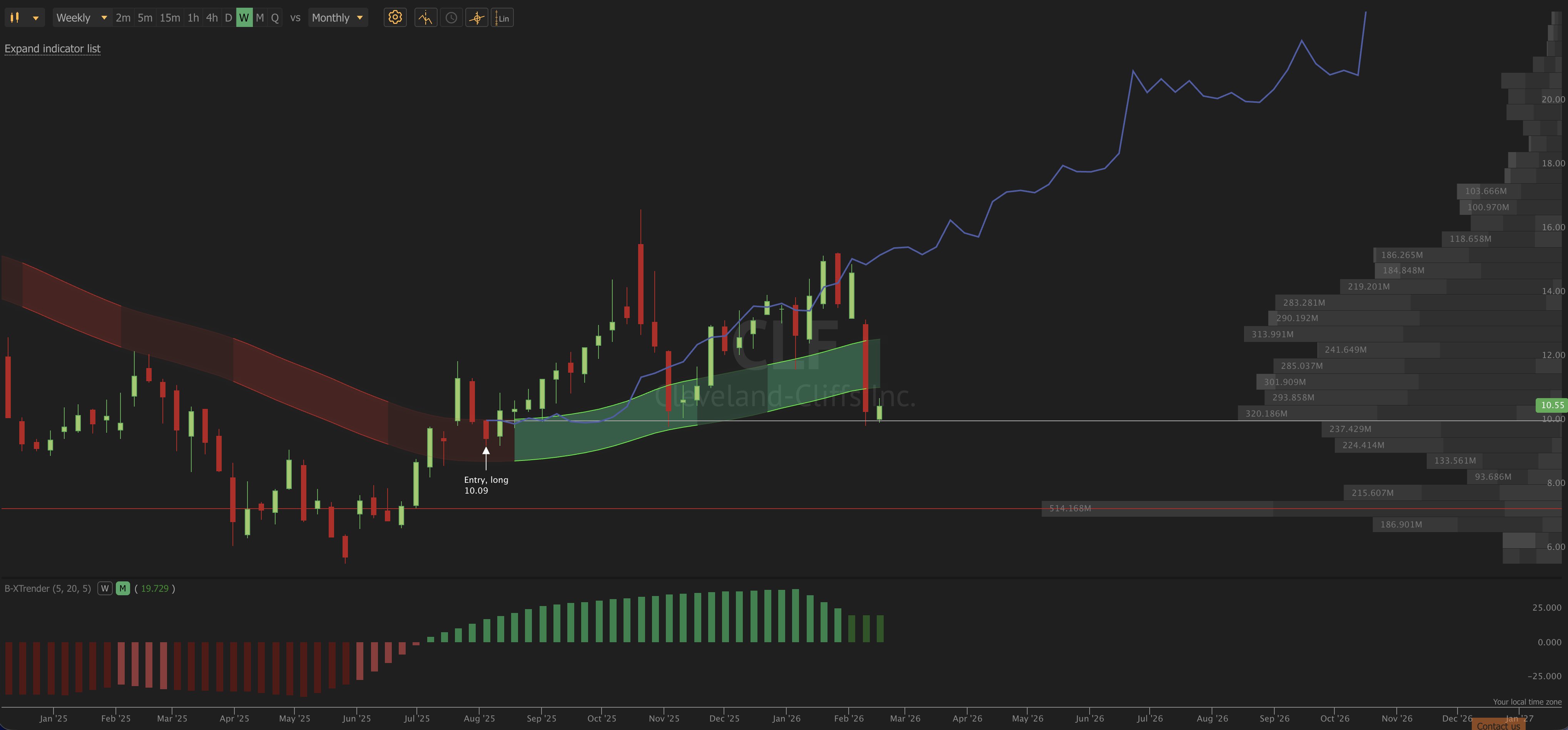Viewport: 1568px width, 730px height.
Task: Expand the Weekly timeframe dropdown
Action: click(81, 18)
